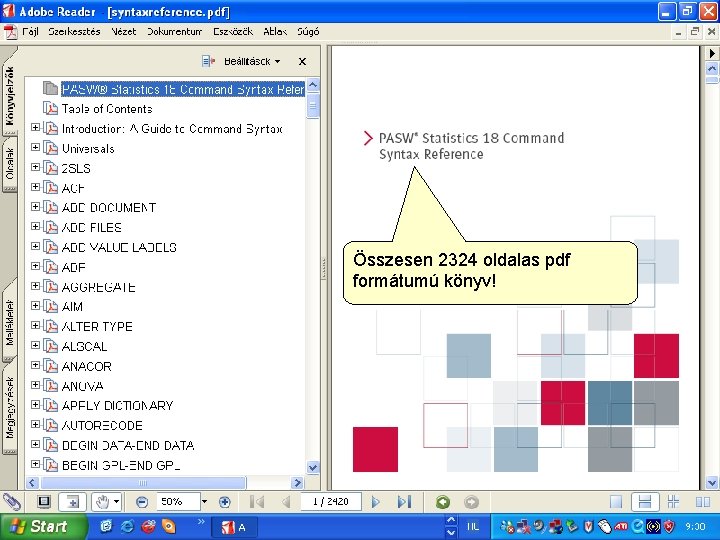Open the Dokumentum menu
Viewport: 720px width, 540px height.
[174, 32]
